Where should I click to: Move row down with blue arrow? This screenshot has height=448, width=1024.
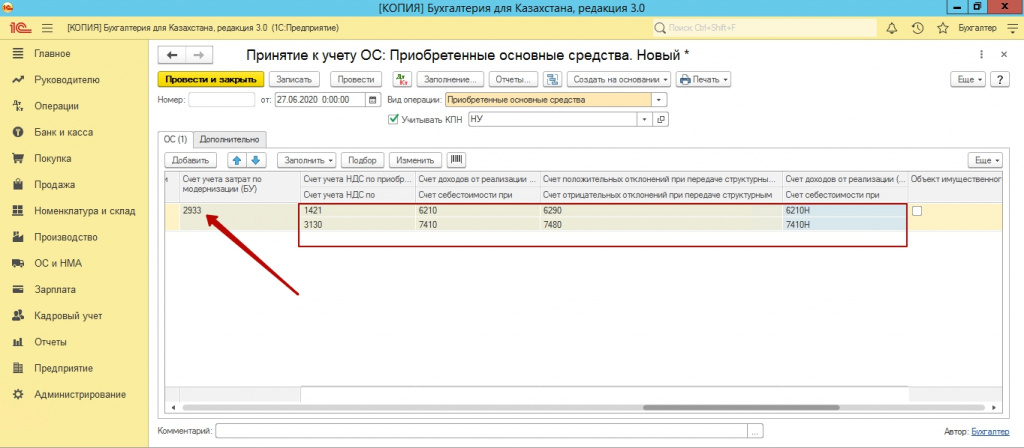[256, 160]
